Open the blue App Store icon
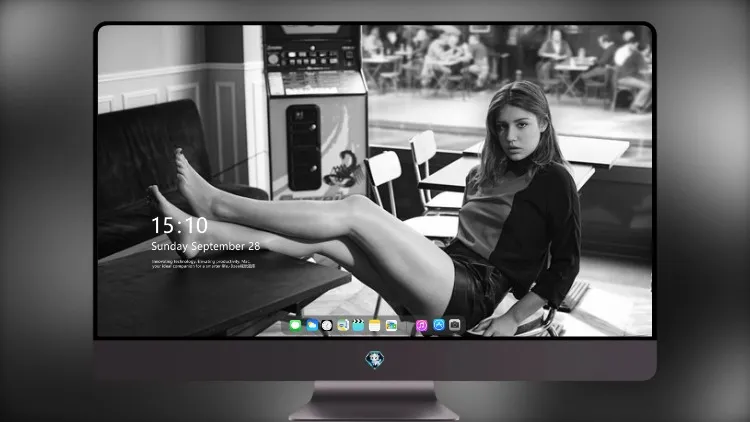The width and height of the screenshot is (750, 422). tap(439, 325)
